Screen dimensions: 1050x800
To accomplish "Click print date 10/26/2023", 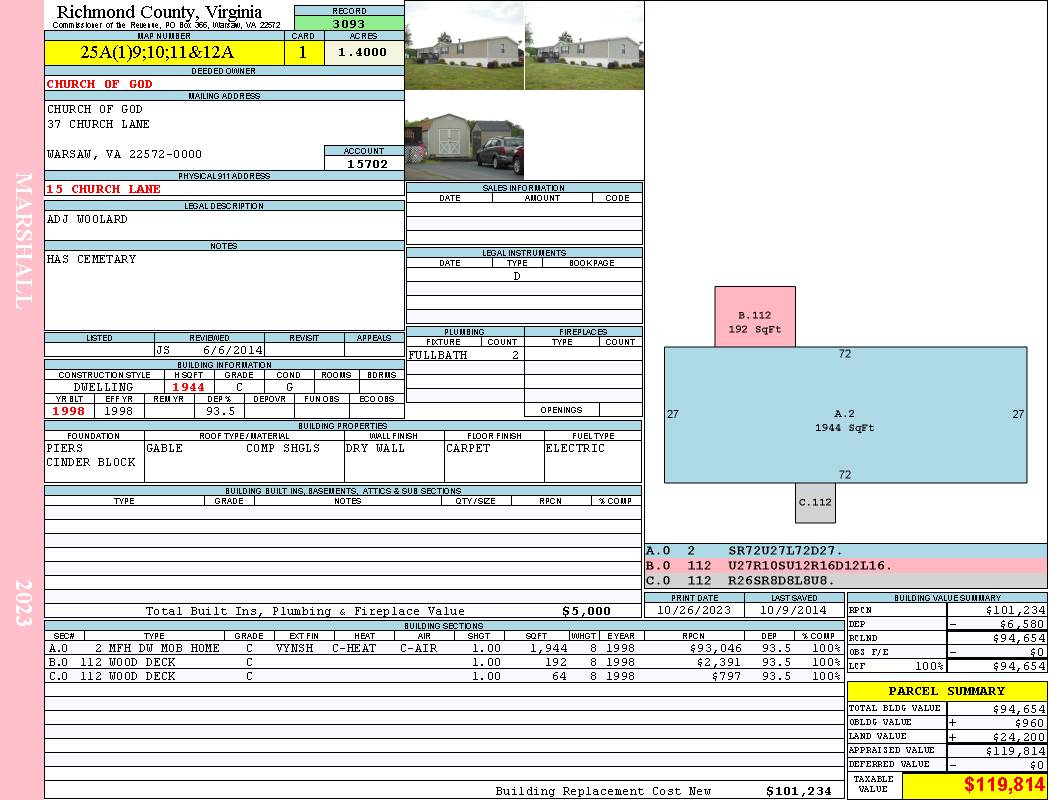I will (694, 610).
